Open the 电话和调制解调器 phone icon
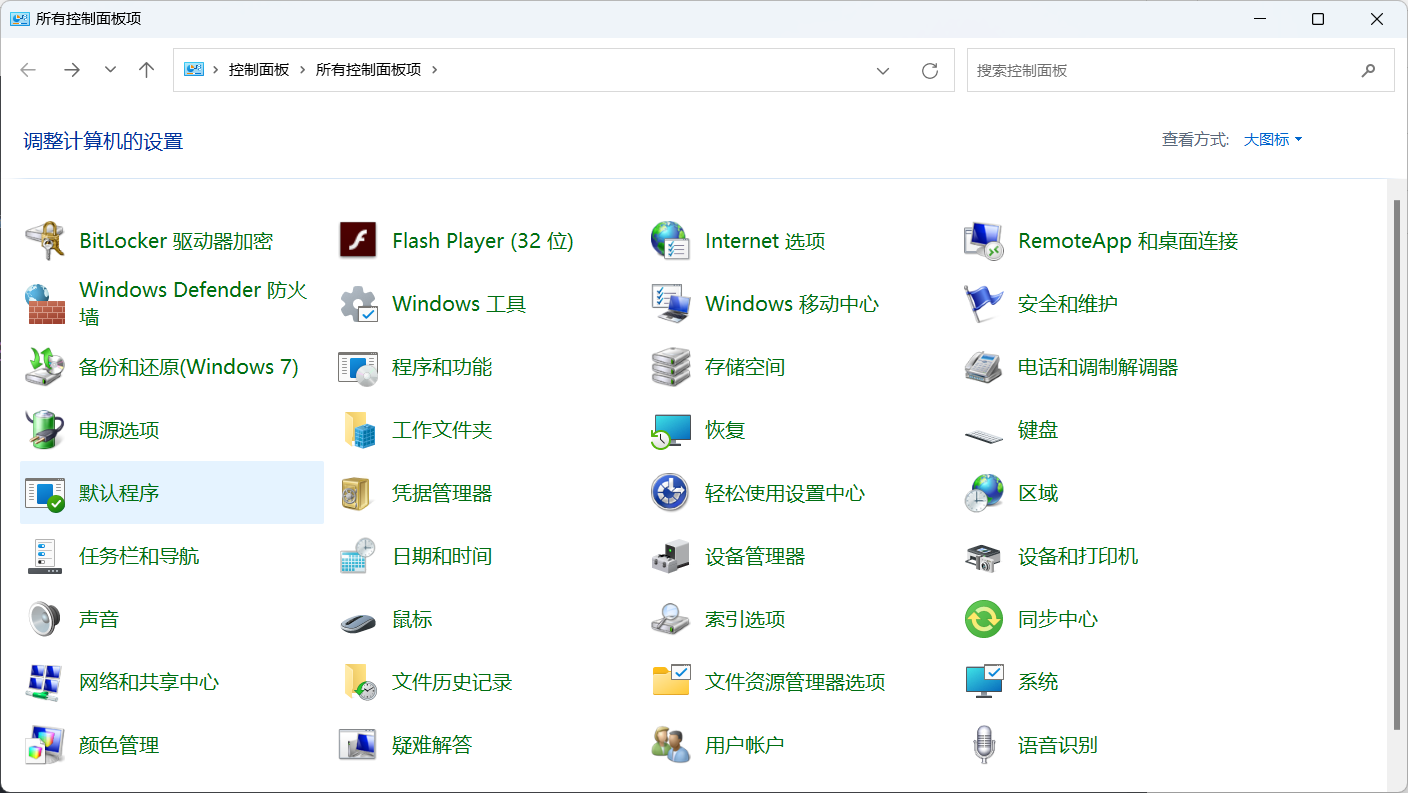 coord(983,367)
